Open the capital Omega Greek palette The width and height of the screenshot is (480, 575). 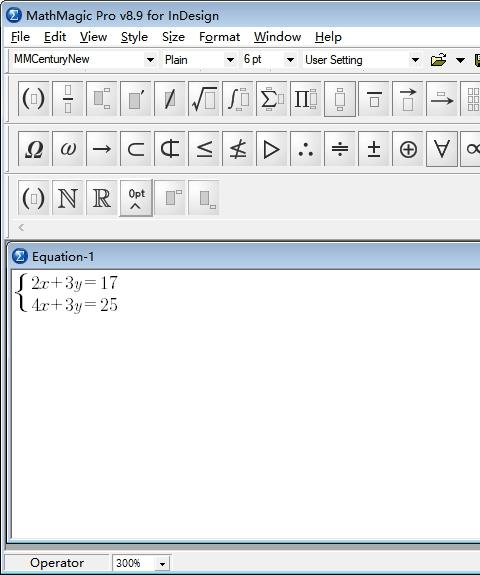[x=34, y=149]
